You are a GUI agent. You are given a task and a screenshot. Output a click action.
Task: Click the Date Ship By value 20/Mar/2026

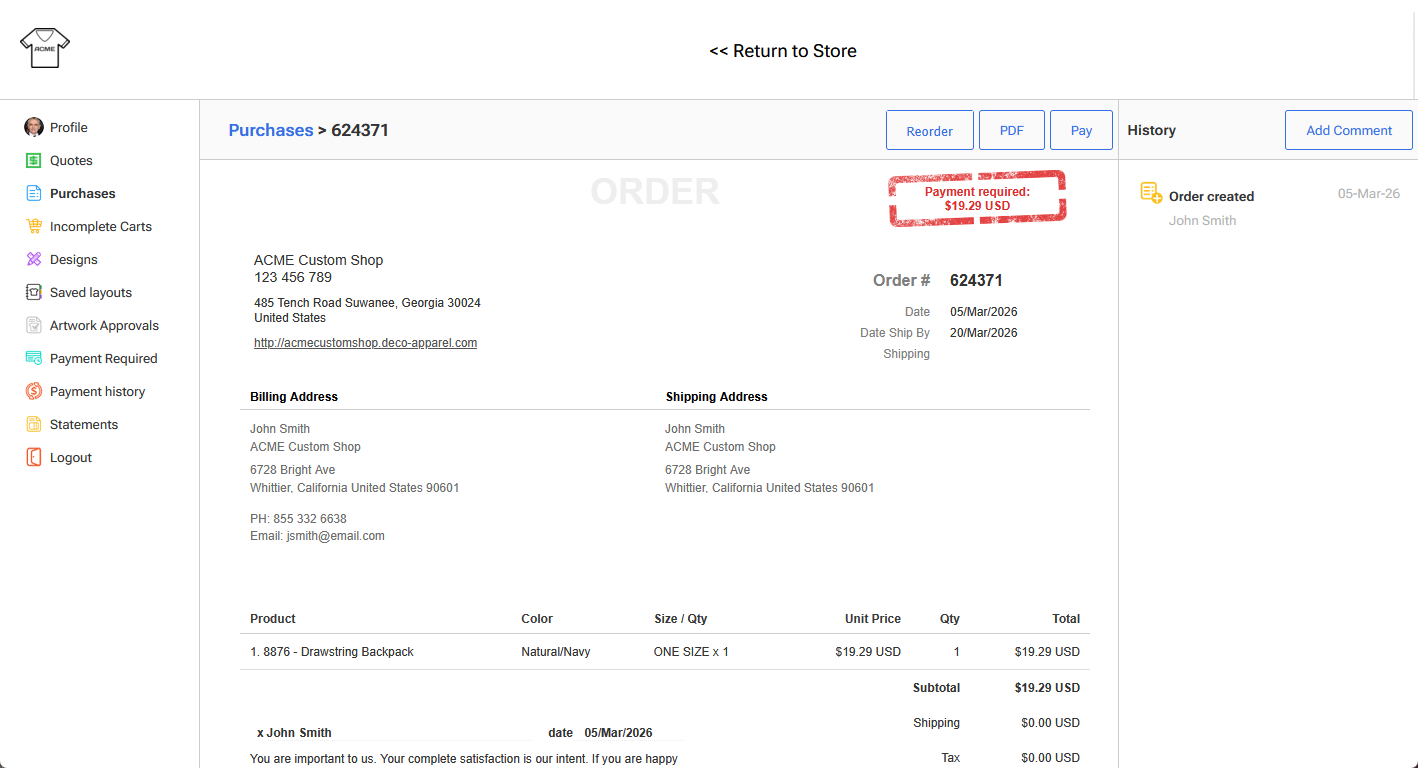[x=984, y=333]
